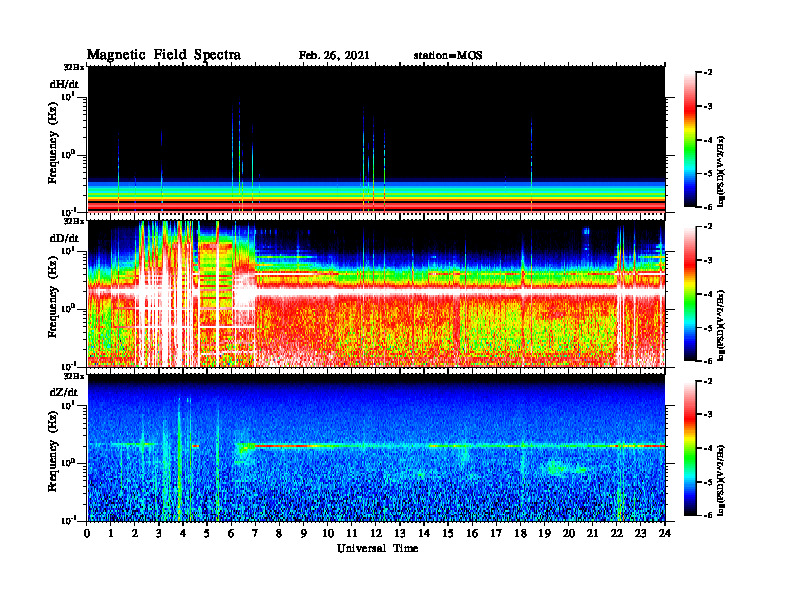Click hour "2" on the time axis
This screenshot has width=792, height=612.
(x=135, y=534)
